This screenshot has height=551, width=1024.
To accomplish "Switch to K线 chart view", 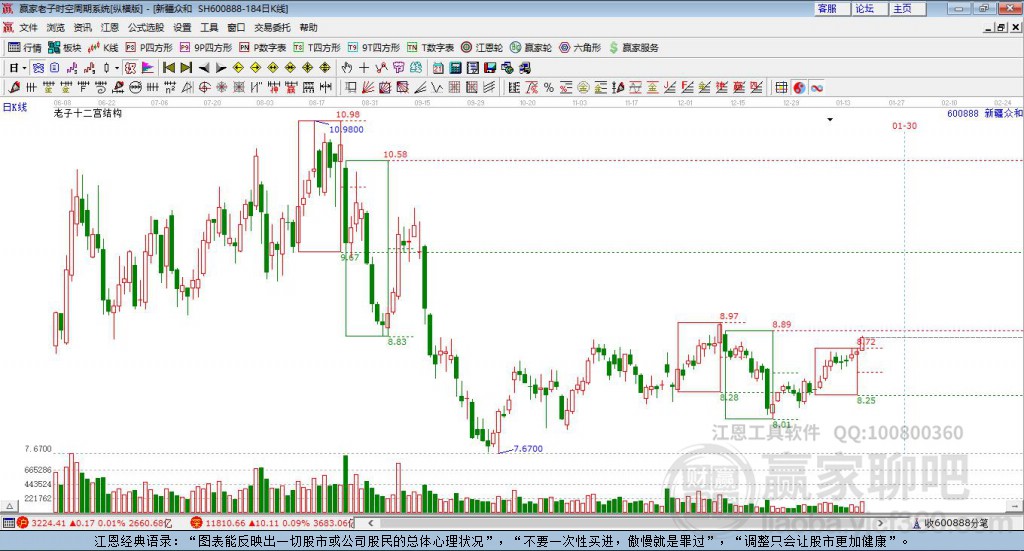I will 103,48.
